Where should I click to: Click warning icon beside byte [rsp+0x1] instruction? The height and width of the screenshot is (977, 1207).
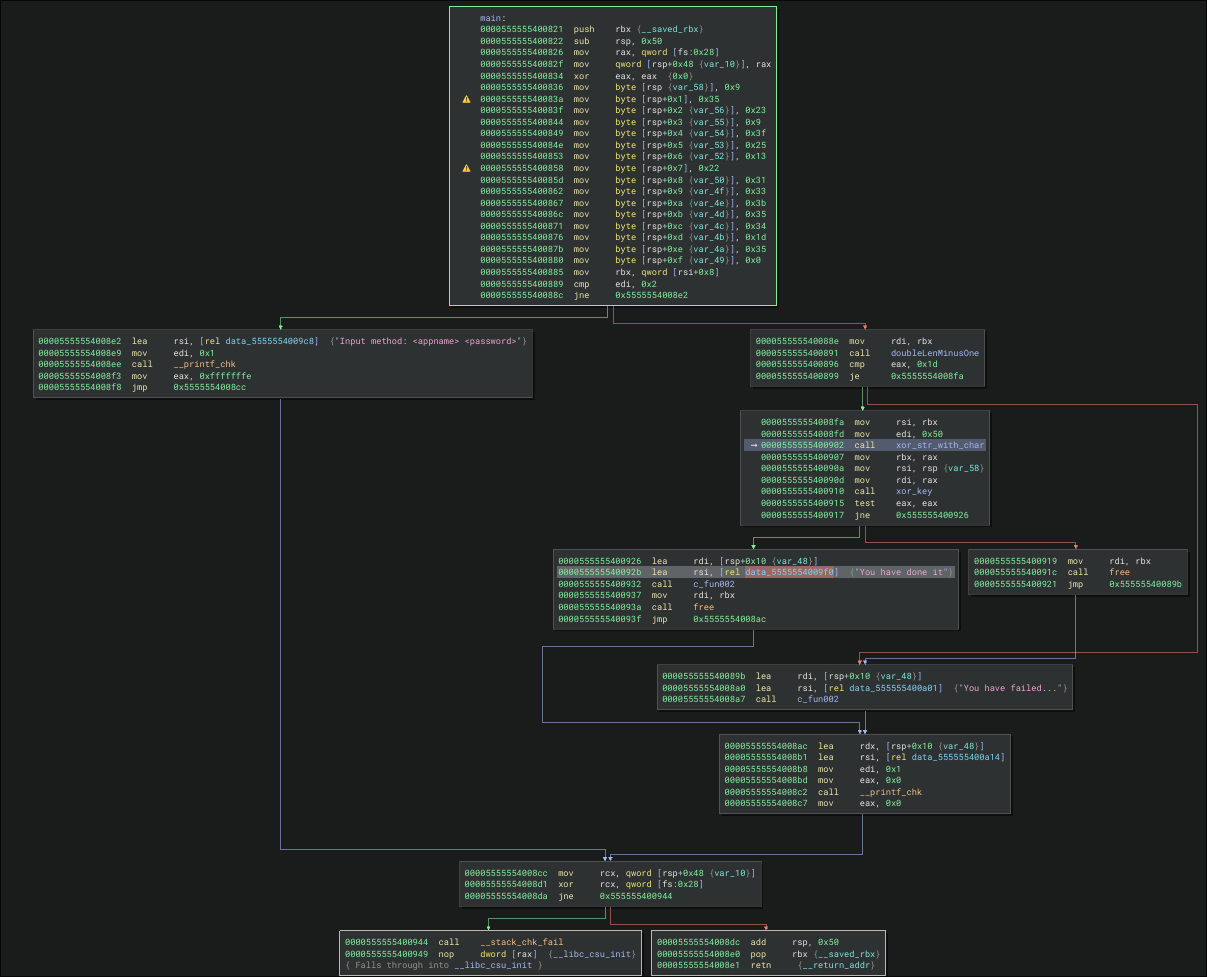466,99
